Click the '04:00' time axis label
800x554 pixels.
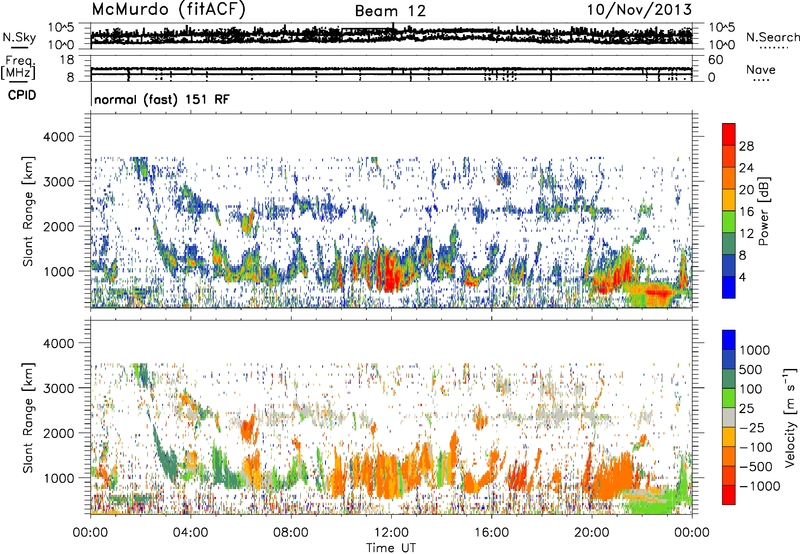(190, 532)
